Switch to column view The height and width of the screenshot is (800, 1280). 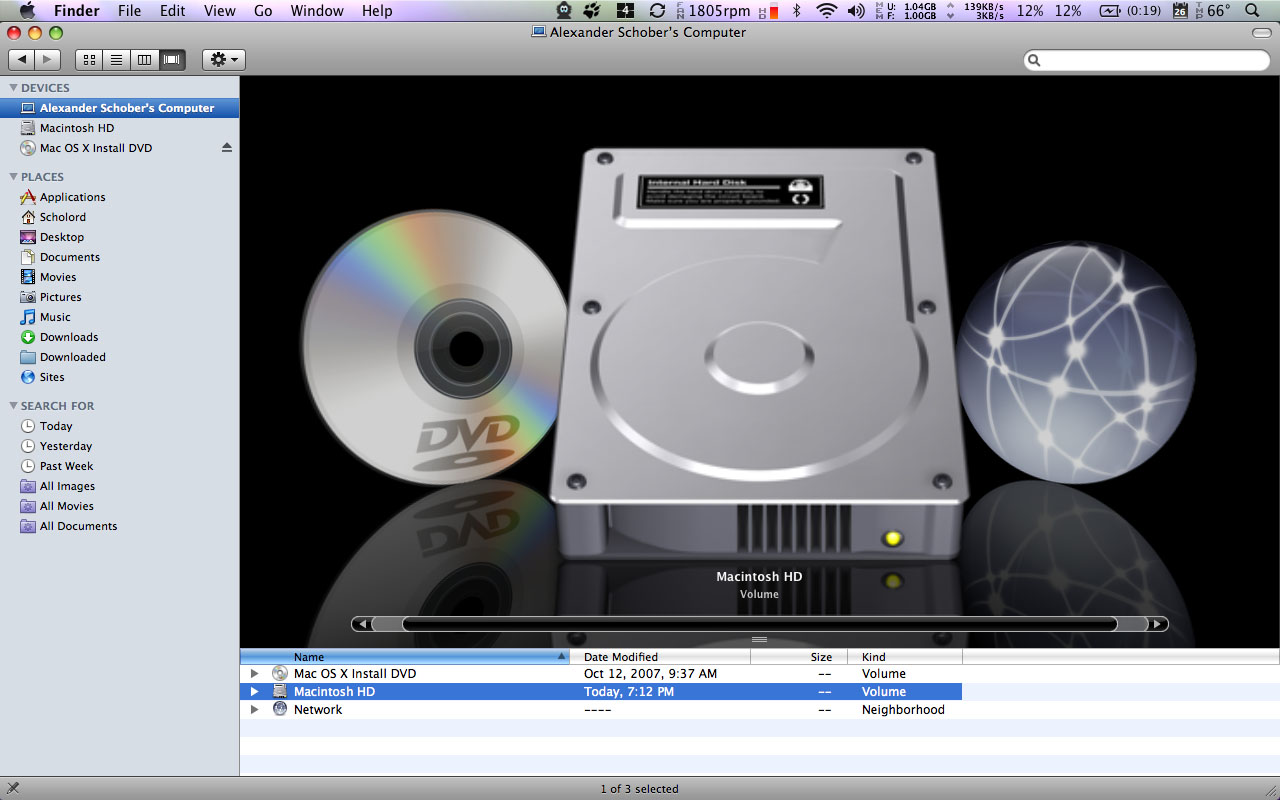145,60
